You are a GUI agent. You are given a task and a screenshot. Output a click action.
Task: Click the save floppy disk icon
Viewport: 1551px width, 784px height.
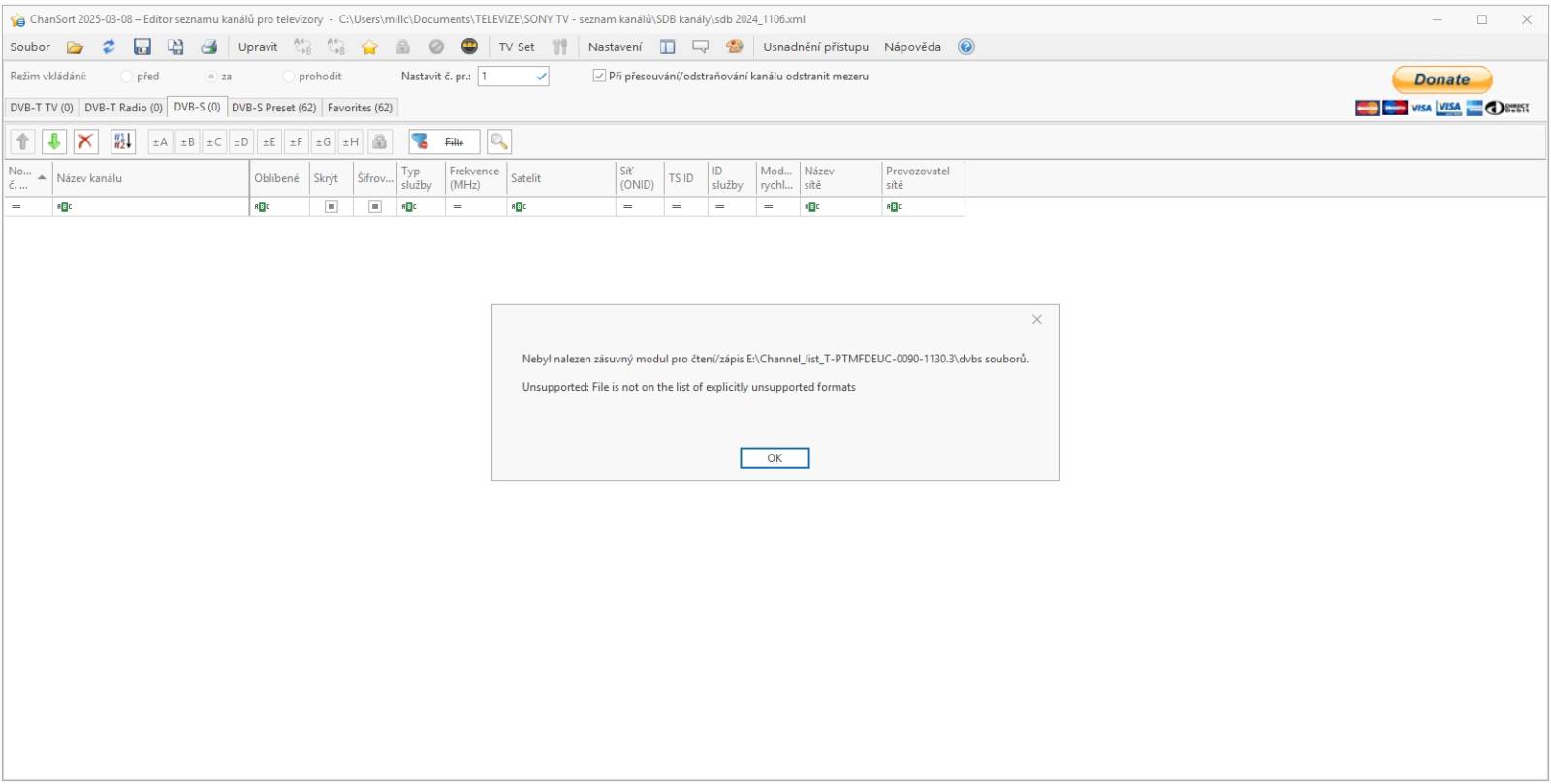[142, 47]
